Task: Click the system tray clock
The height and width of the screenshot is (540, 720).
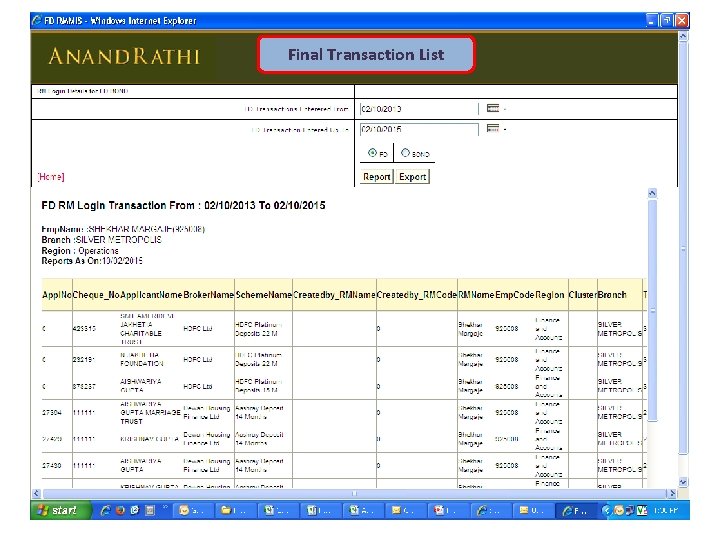Action: (665, 510)
